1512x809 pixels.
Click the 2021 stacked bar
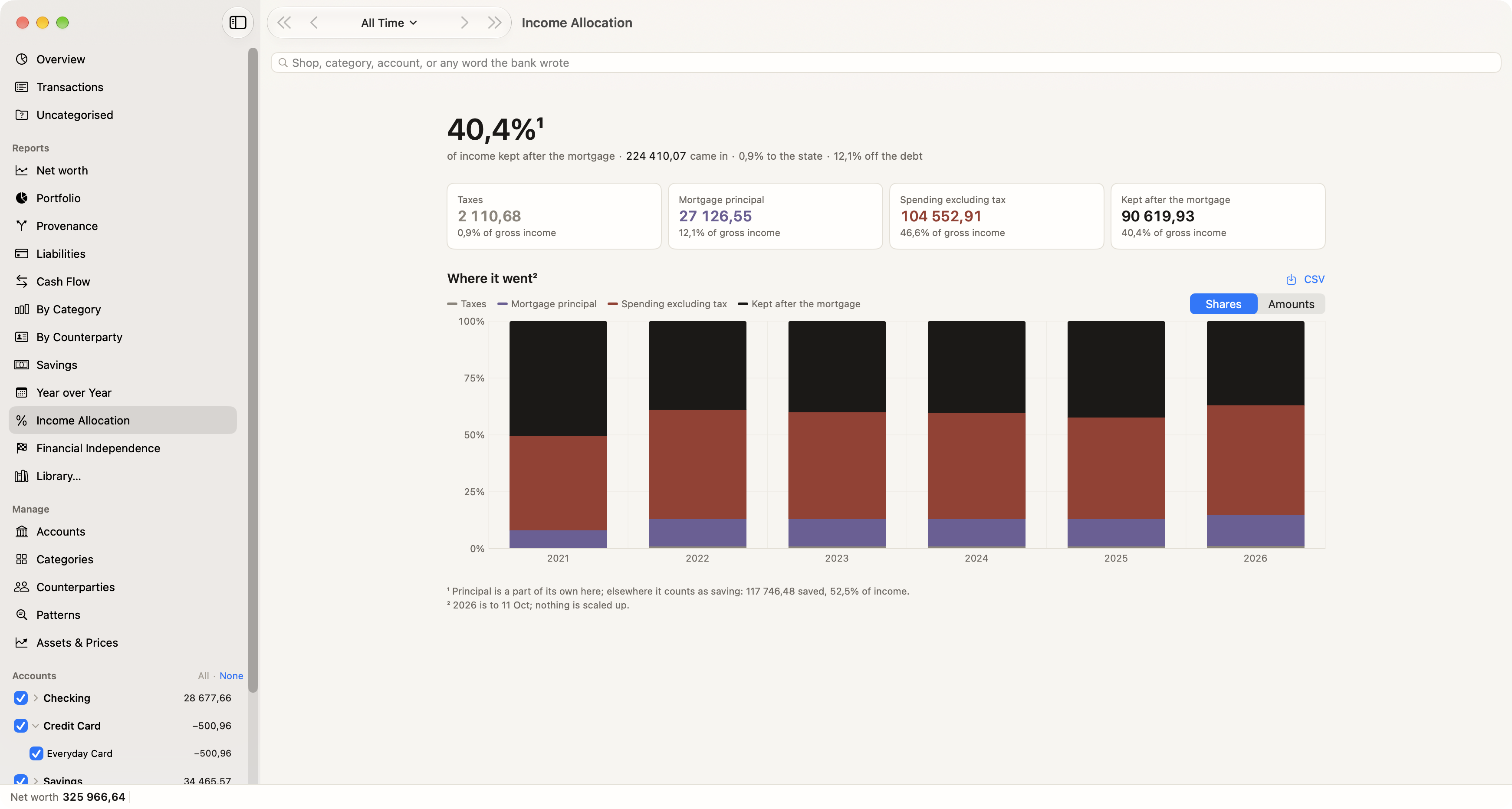pyautogui.click(x=558, y=434)
